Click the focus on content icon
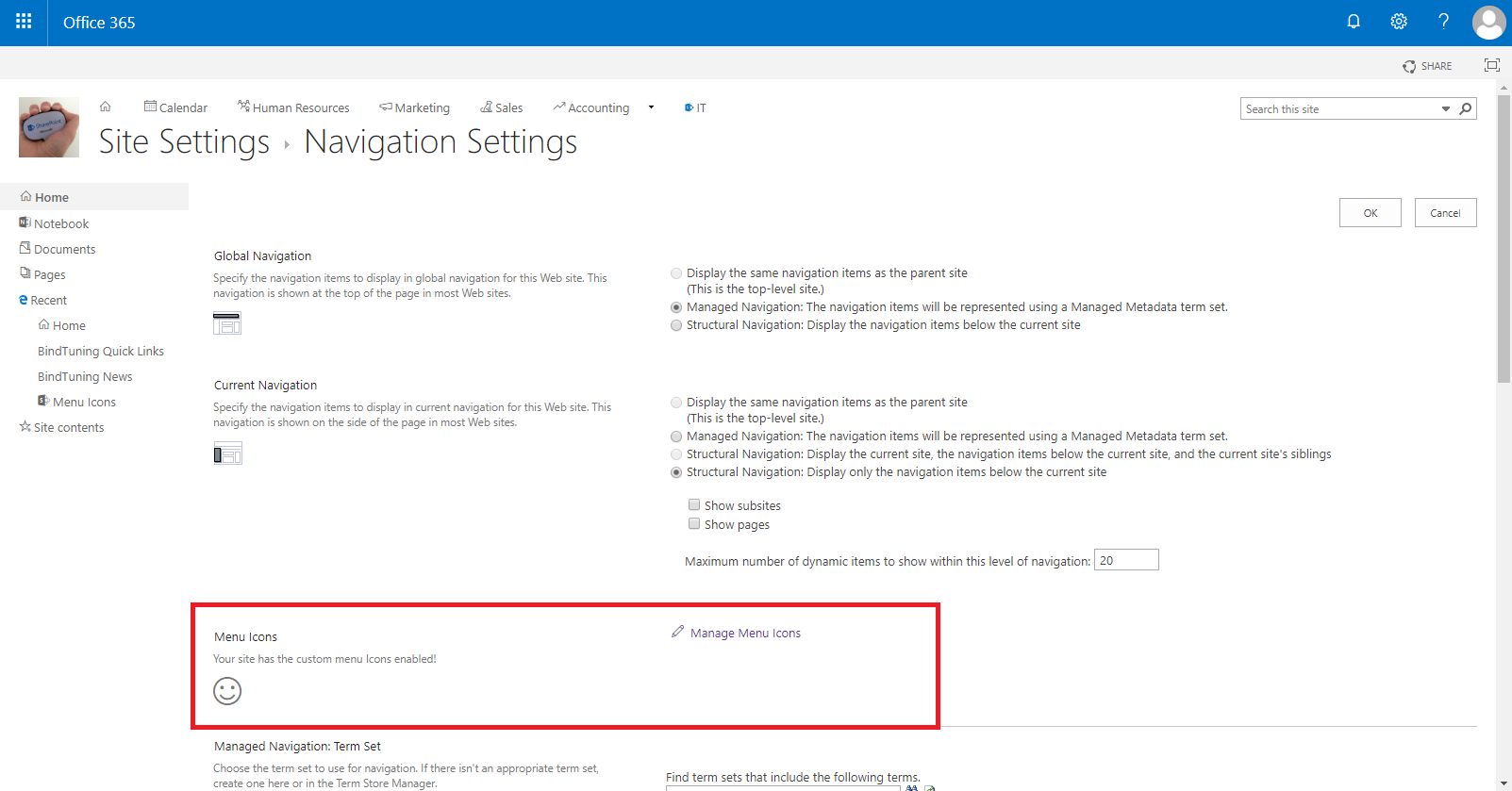The height and width of the screenshot is (791, 1512). click(x=1492, y=65)
